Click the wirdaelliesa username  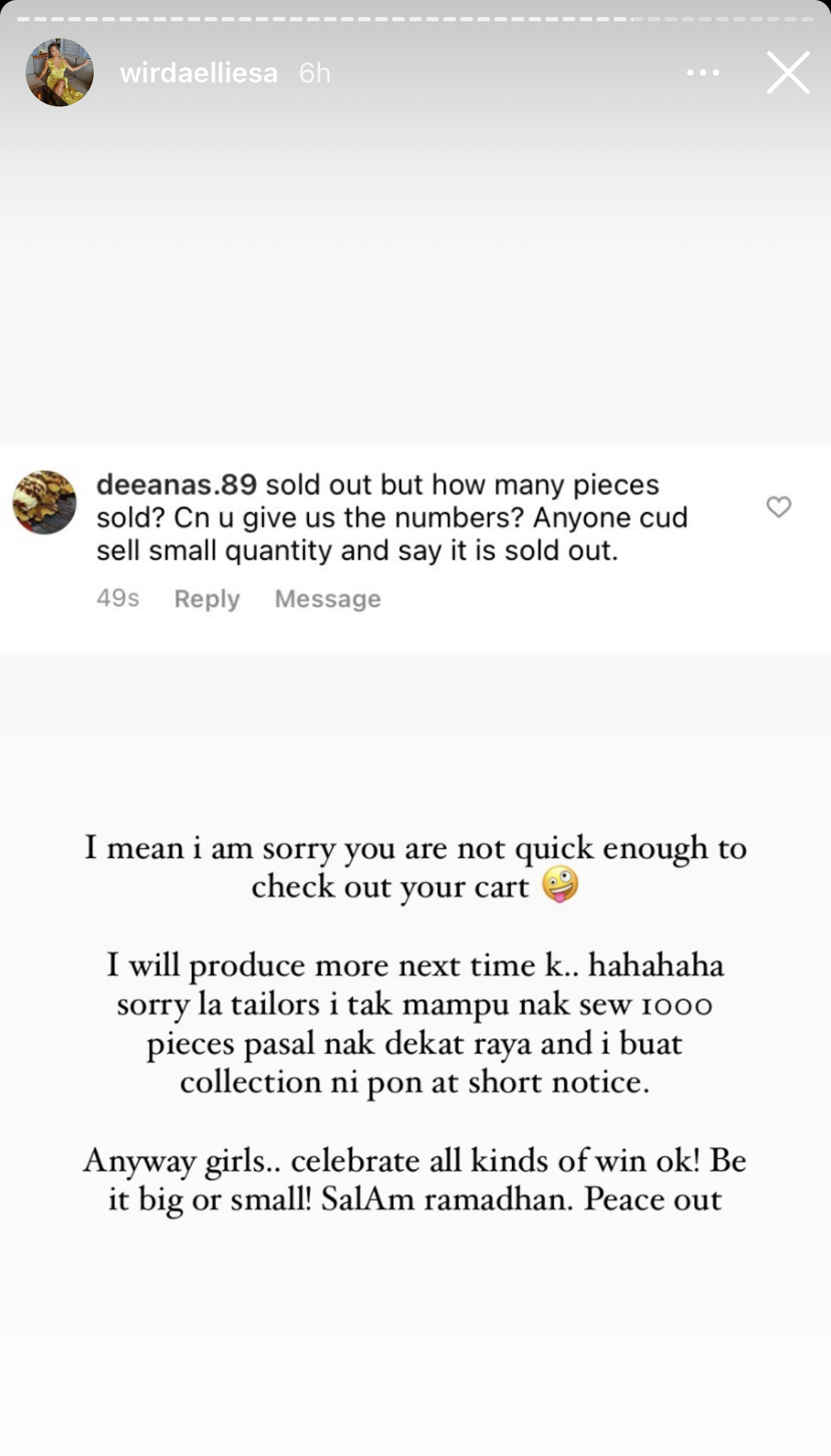pos(199,73)
